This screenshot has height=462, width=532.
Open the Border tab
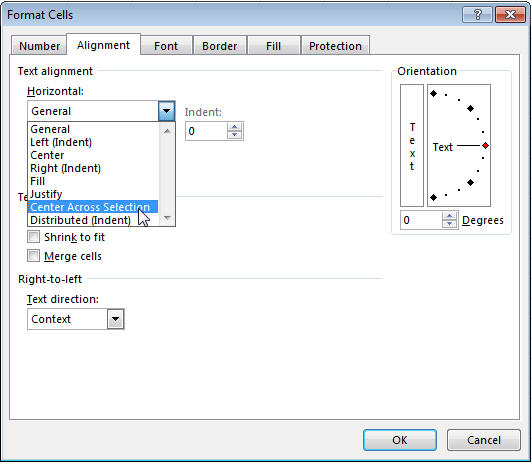(x=220, y=46)
